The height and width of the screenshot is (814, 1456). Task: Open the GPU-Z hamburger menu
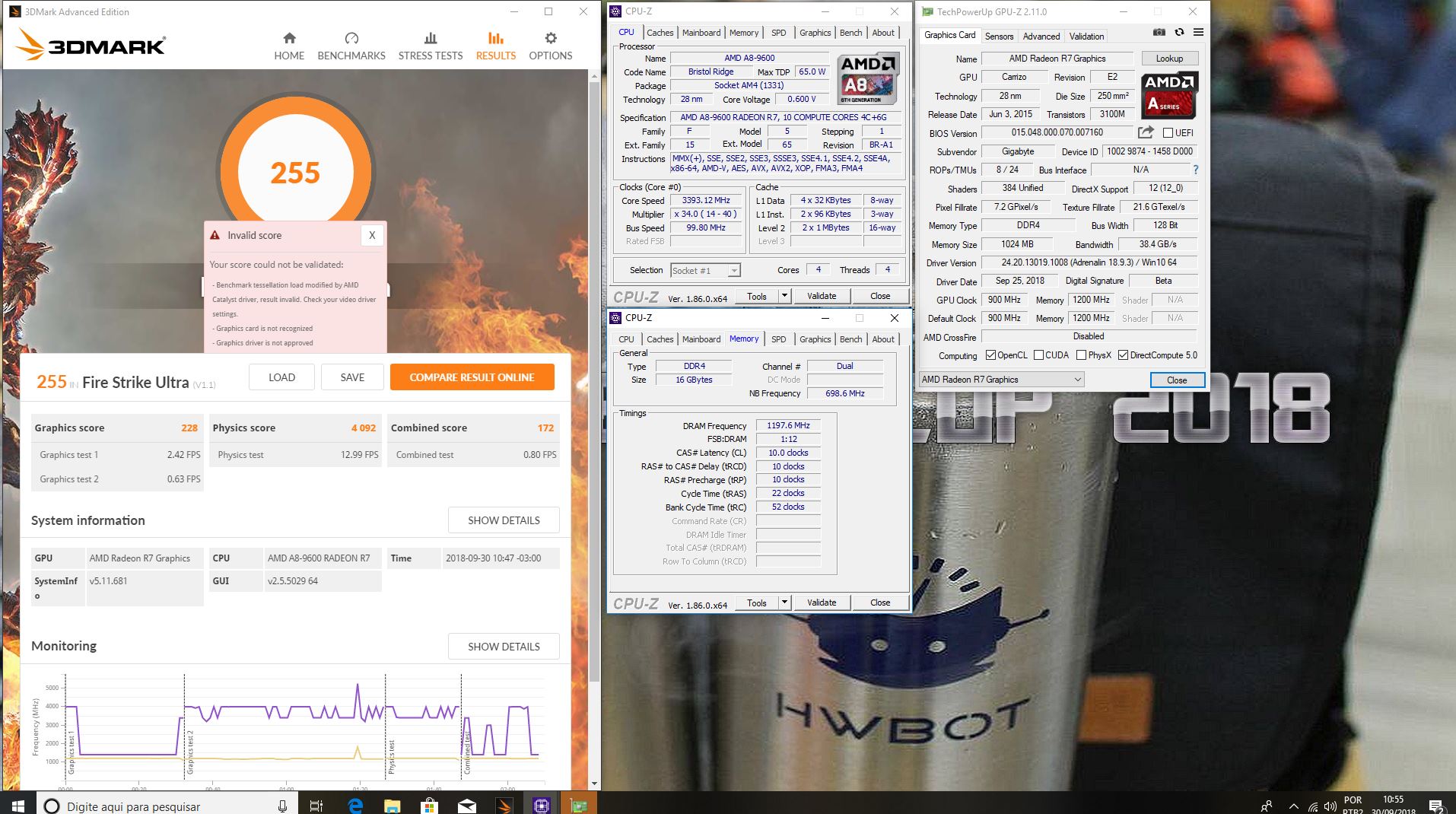(1198, 33)
